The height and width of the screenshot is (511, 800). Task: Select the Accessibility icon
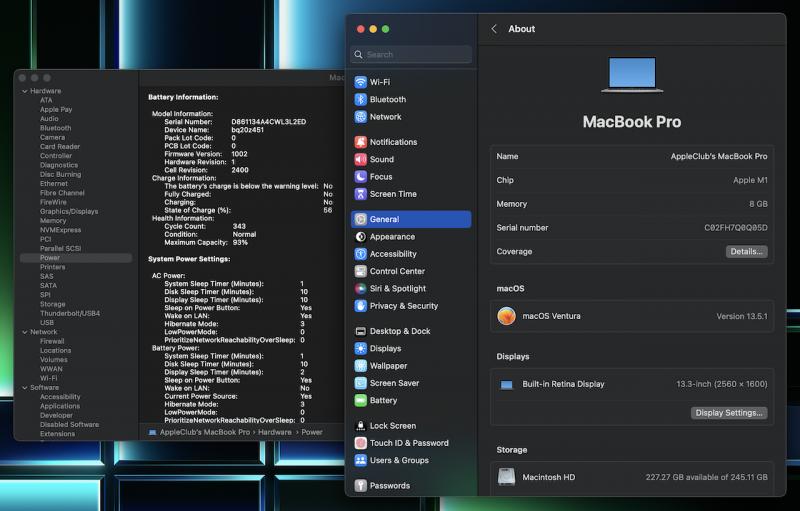(x=361, y=254)
